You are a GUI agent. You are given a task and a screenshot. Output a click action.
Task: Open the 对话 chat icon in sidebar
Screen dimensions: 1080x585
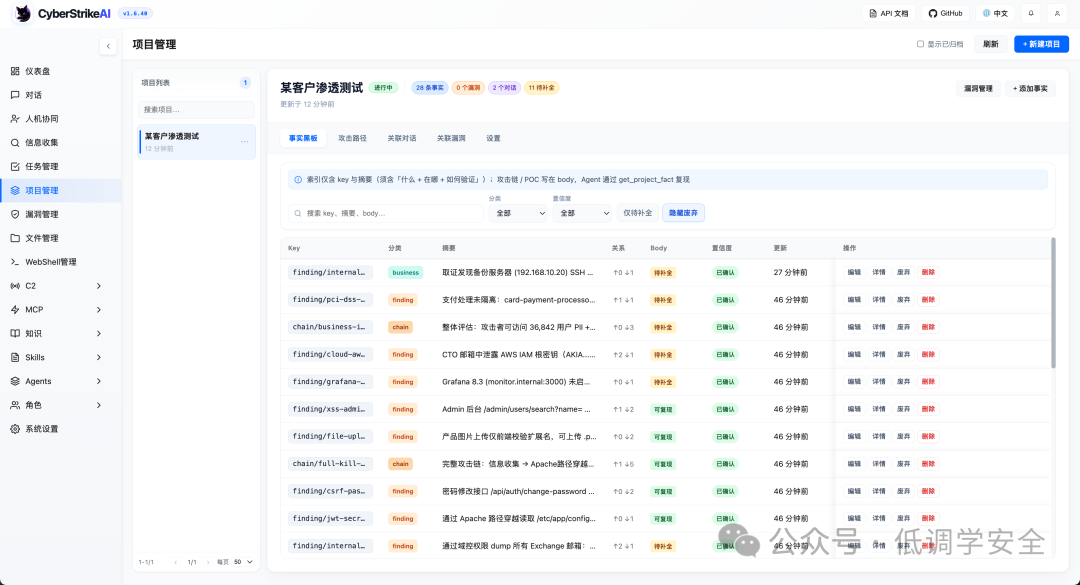pyautogui.click(x=15, y=95)
